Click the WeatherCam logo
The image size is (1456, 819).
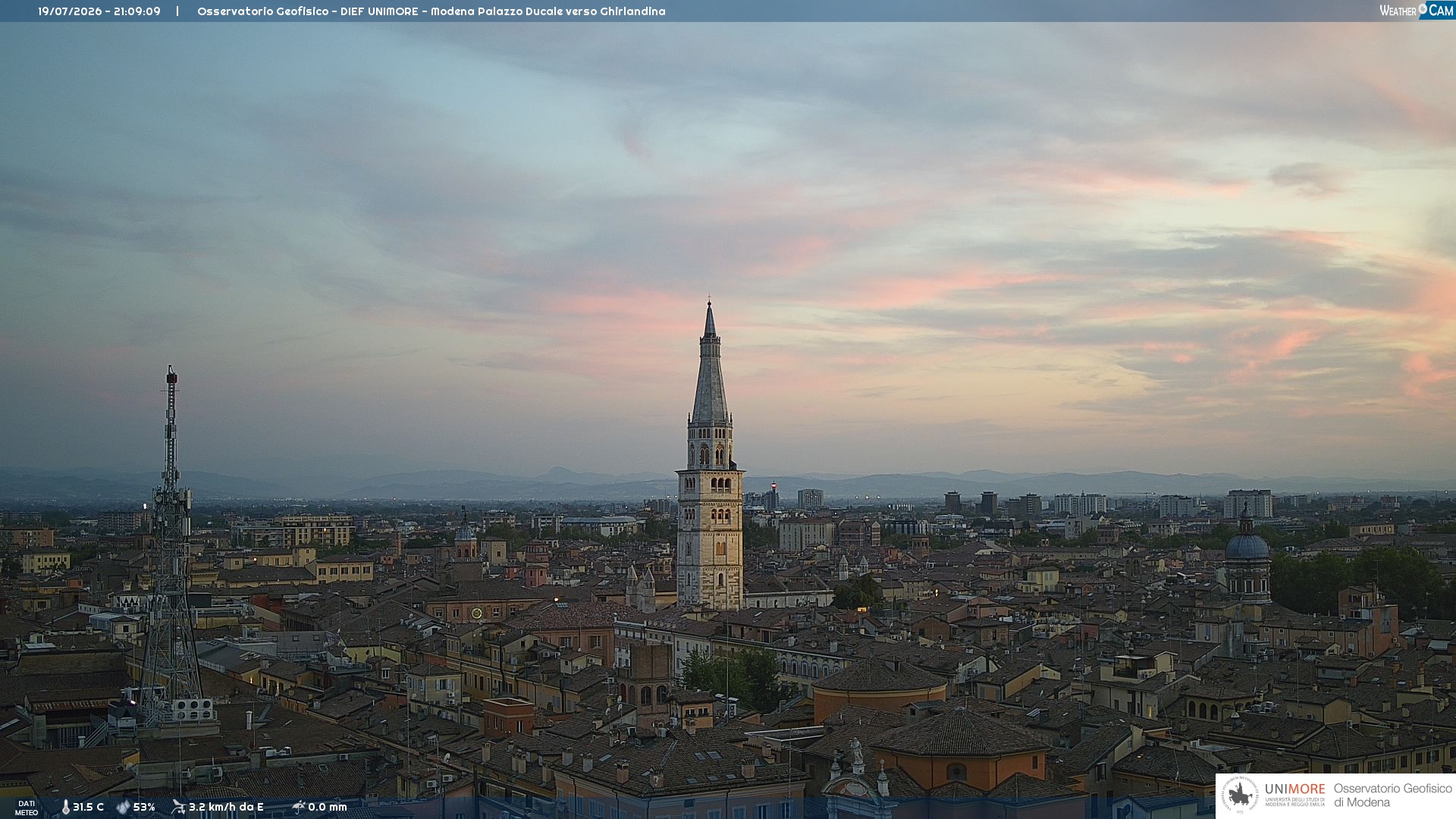point(1417,11)
